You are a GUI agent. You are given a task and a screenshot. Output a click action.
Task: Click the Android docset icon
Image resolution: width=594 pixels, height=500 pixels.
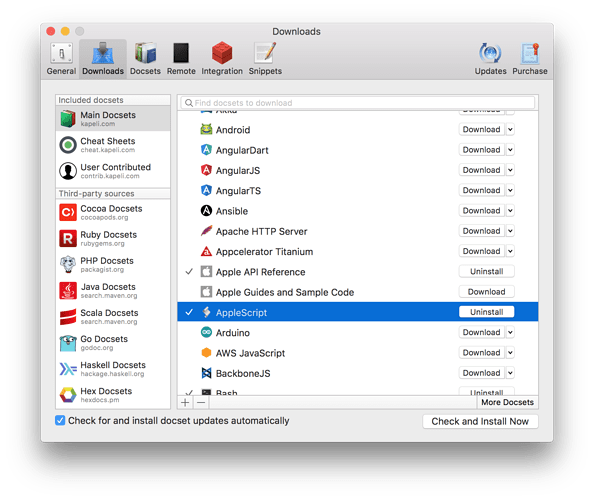tap(206, 130)
